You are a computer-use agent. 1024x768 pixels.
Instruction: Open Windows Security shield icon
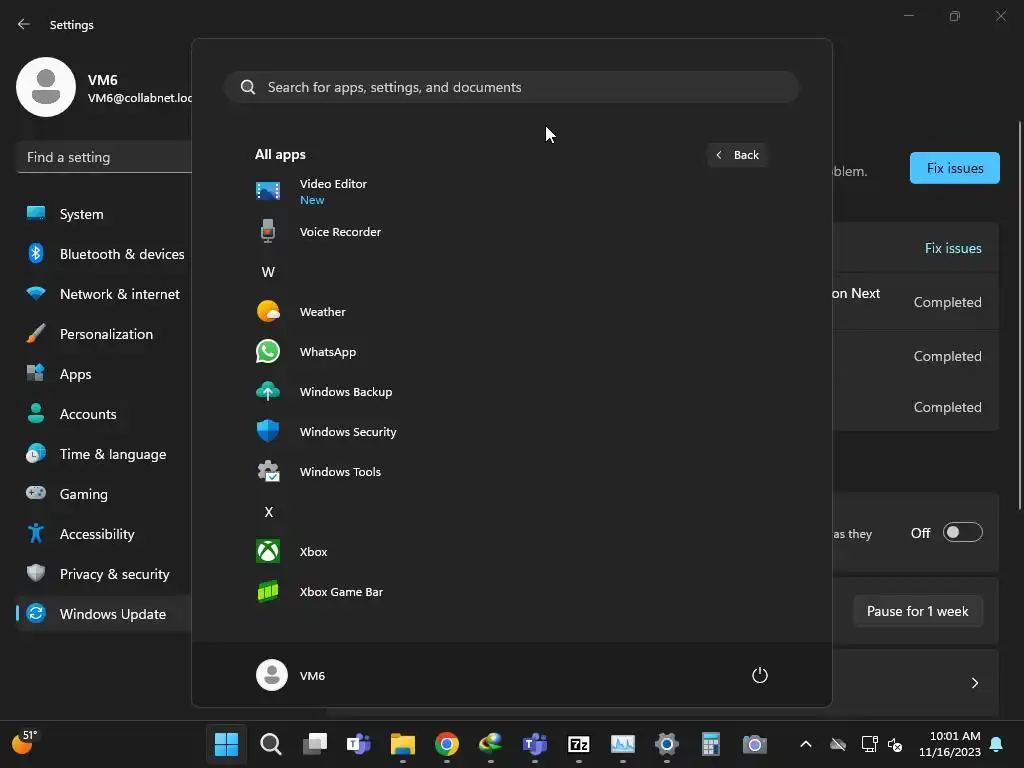(268, 431)
